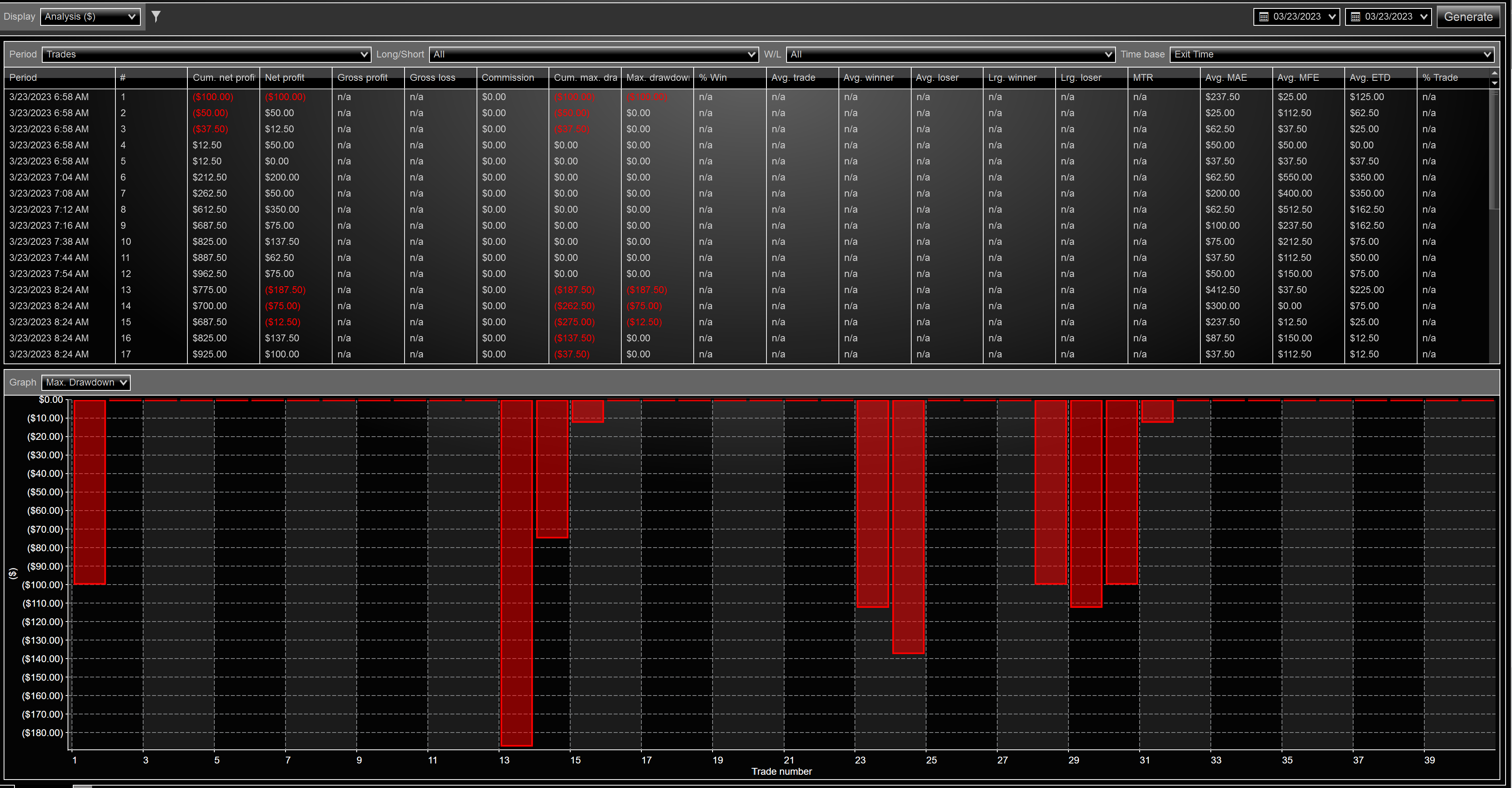Image resolution: width=1512 pixels, height=788 pixels.
Task: Click the % Trade column header
Action: 1453,78
